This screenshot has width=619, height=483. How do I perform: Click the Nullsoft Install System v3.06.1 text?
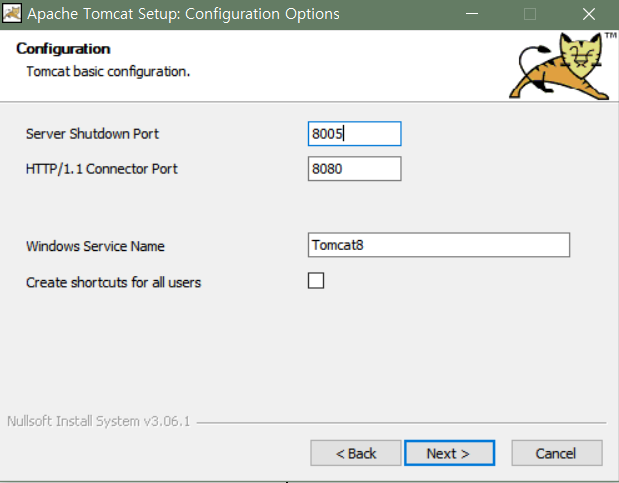pos(99,421)
